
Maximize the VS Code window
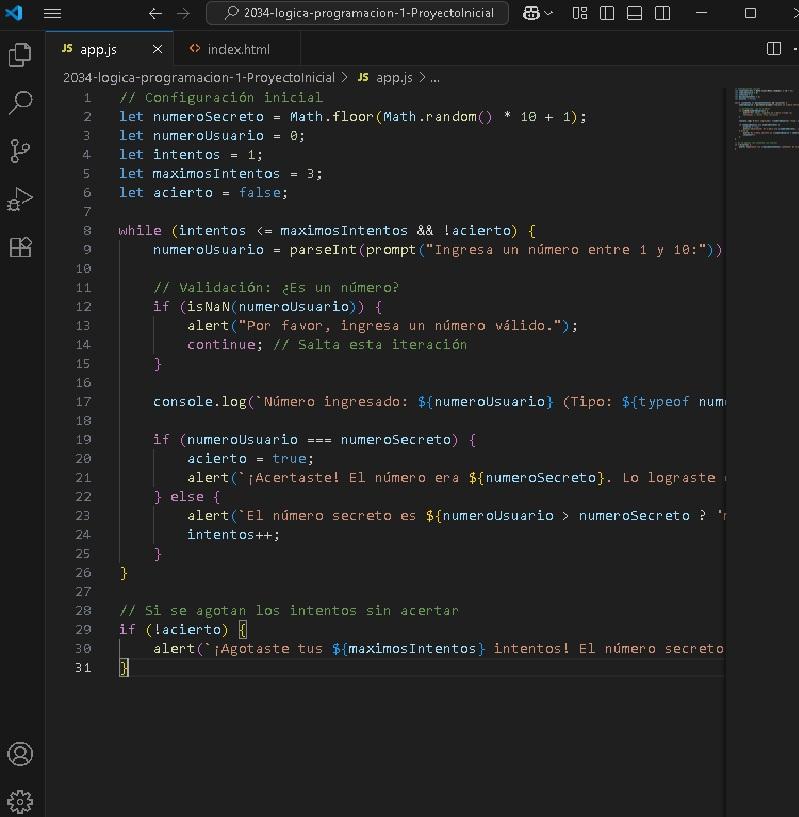point(750,13)
